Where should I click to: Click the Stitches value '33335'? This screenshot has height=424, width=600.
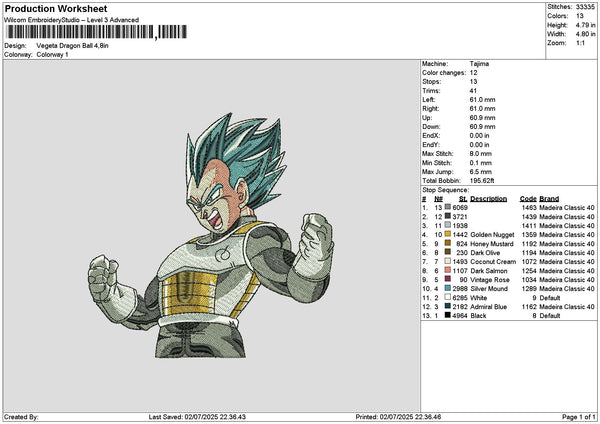coord(585,7)
